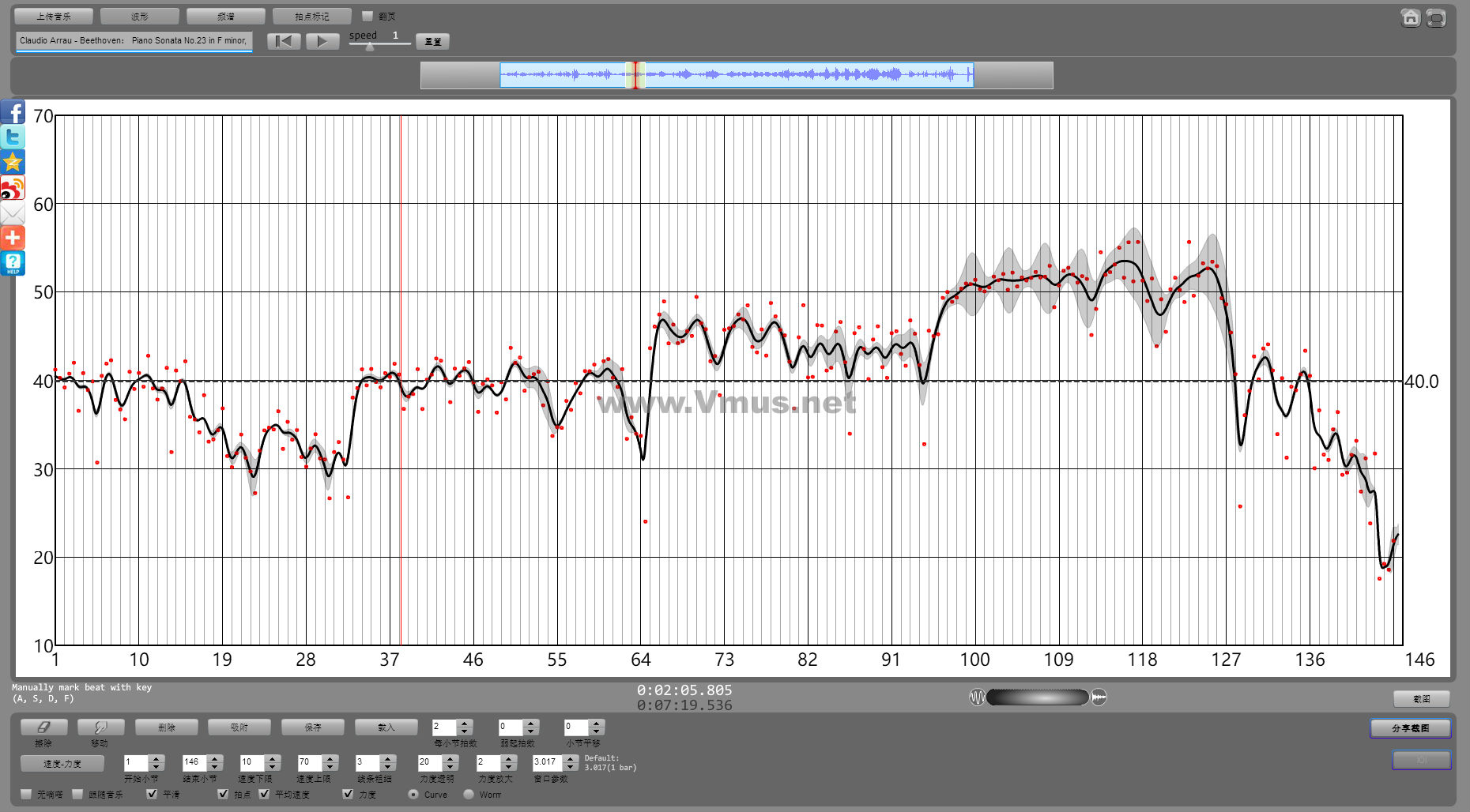Select the eraser (擦除) tool

(x=43, y=727)
